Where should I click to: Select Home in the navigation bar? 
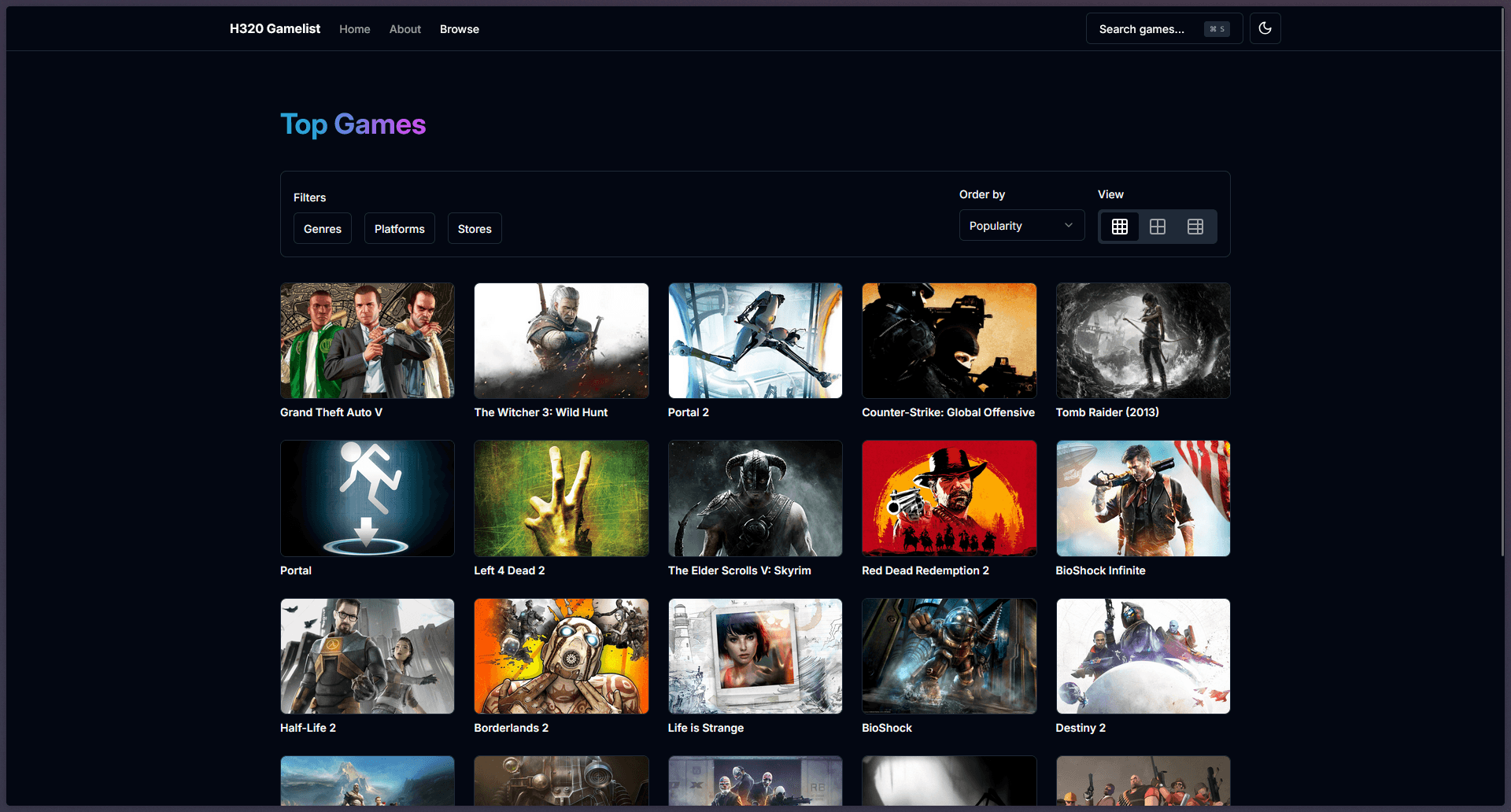point(355,29)
